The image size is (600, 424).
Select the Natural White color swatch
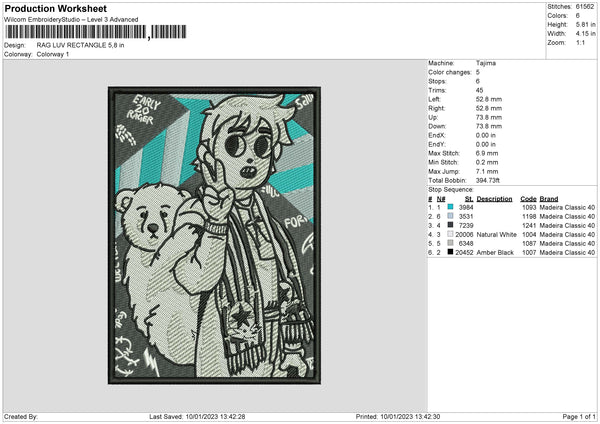[450, 234]
